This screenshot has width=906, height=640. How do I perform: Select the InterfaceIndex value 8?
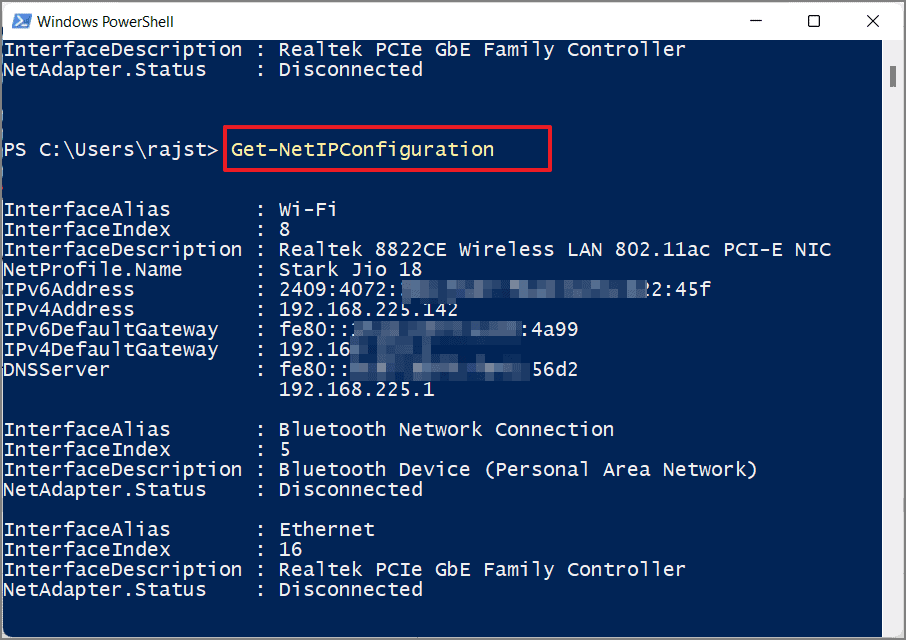[283, 229]
